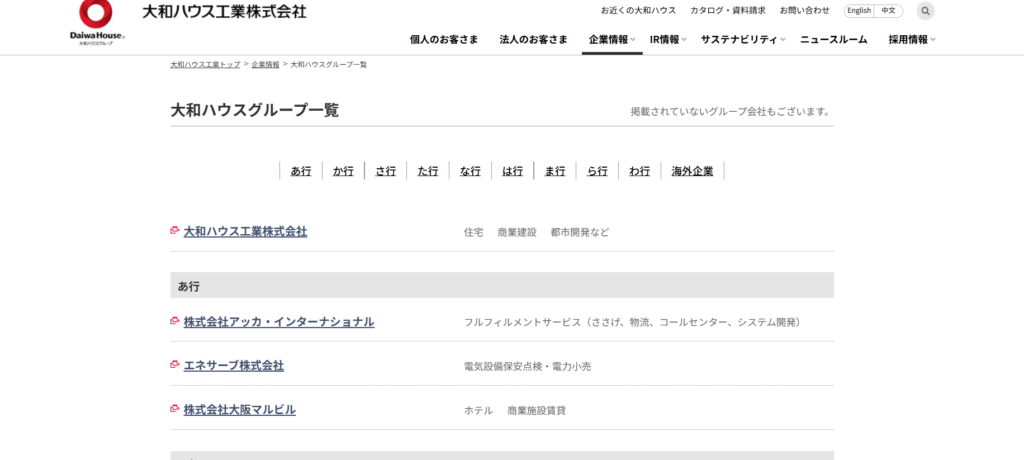
Task: Click the icon beside 大和ハウス工業株式会社 link
Action: click(x=175, y=231)
